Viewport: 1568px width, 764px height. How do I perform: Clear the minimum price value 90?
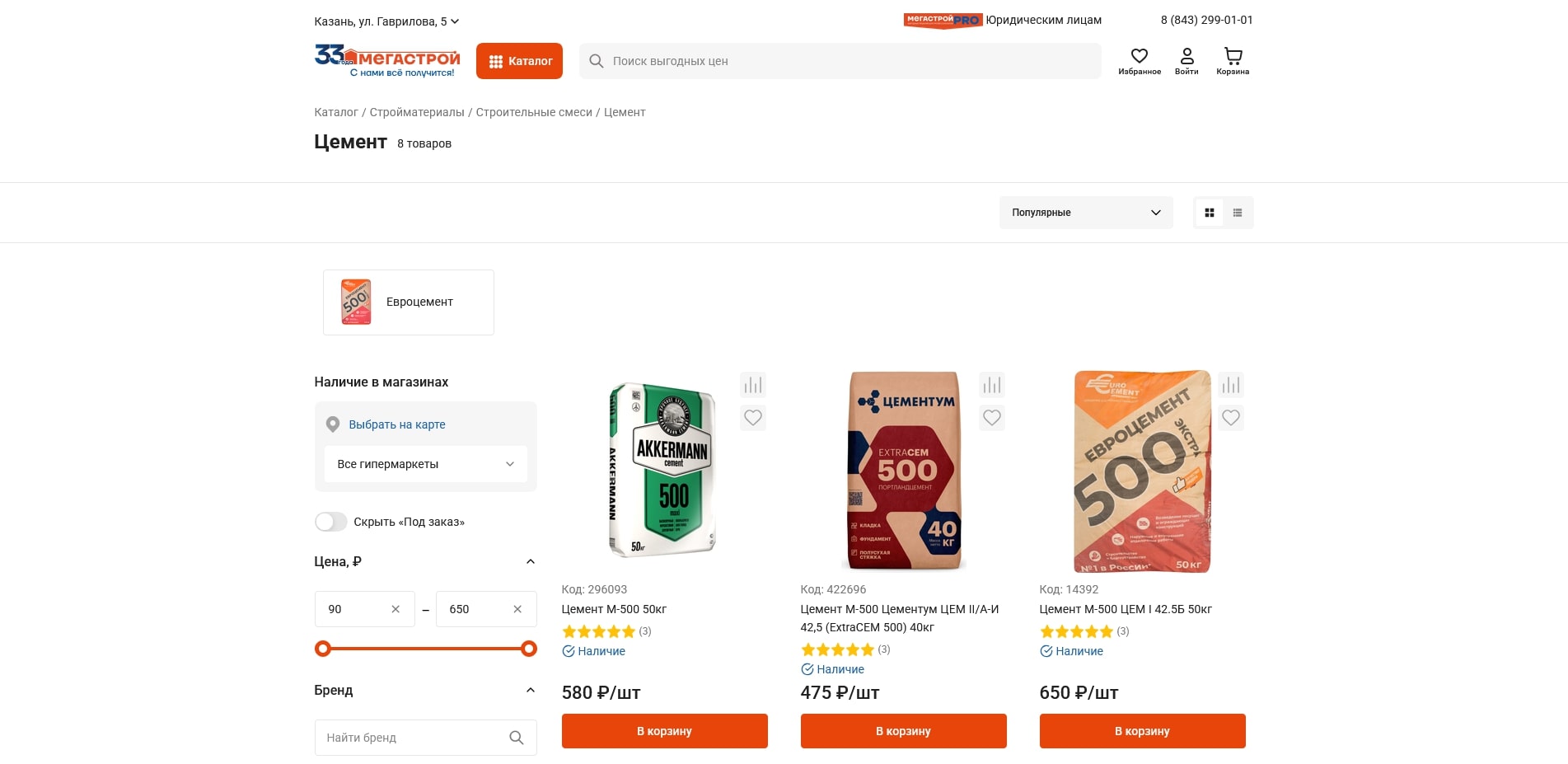point(396,609)
